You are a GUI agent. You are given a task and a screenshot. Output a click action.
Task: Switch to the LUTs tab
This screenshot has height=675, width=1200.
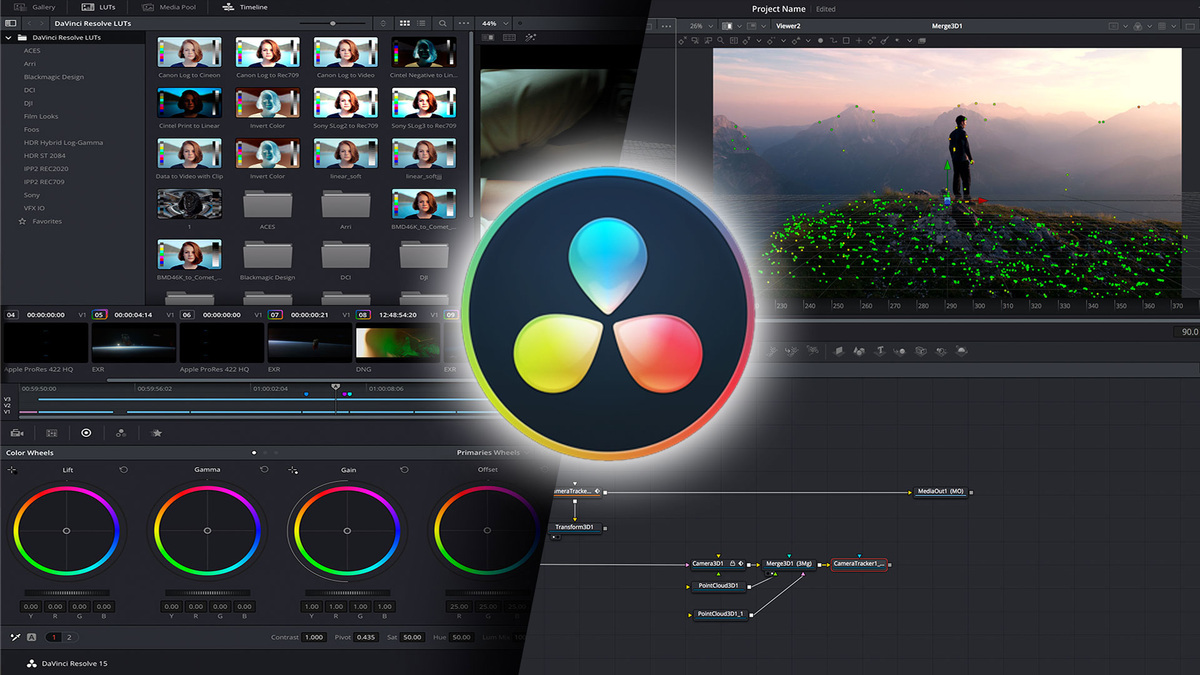[x=98, y=7]
